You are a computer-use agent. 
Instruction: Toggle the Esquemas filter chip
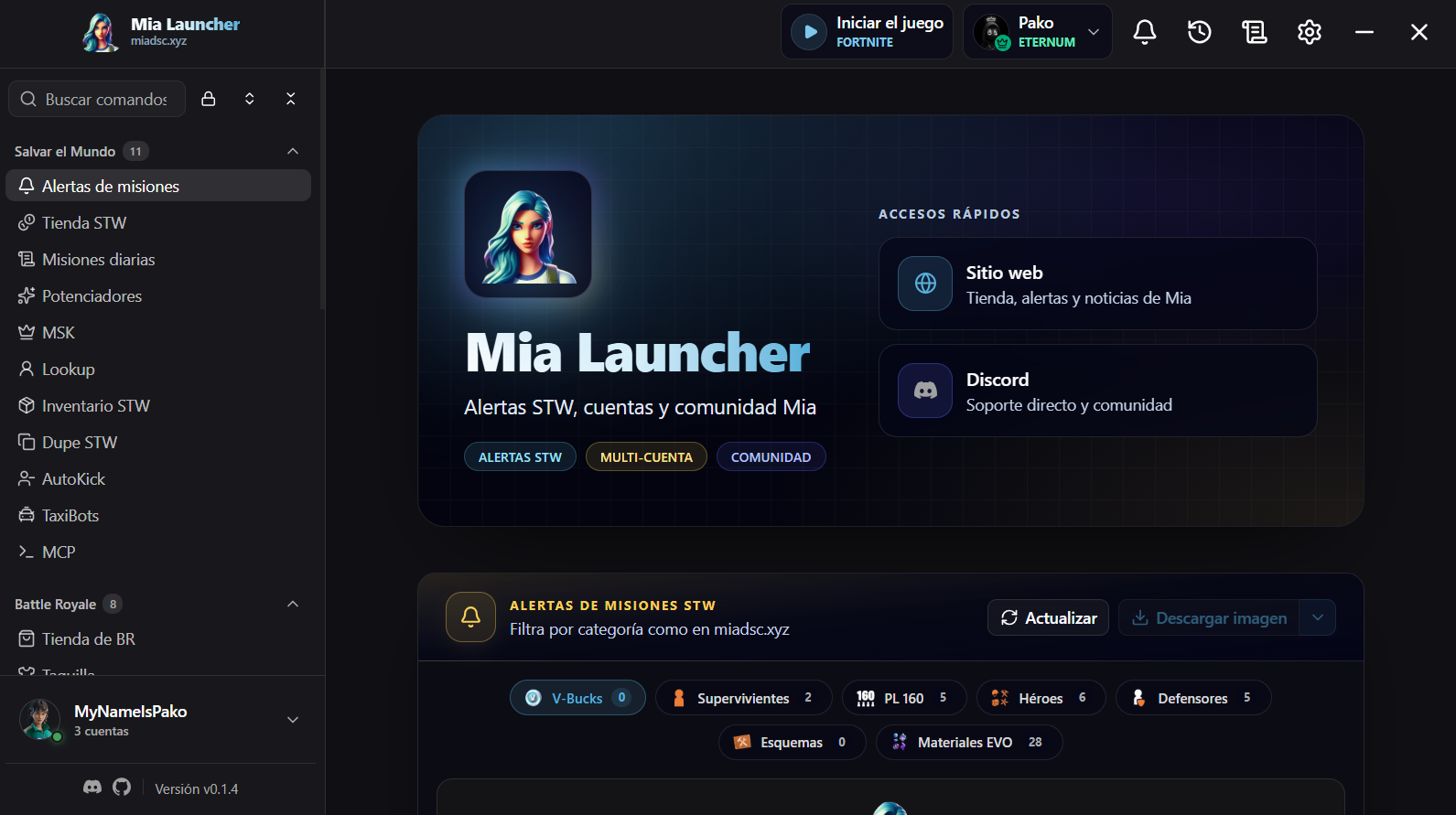pyautogui.click(x=792, y=742)
